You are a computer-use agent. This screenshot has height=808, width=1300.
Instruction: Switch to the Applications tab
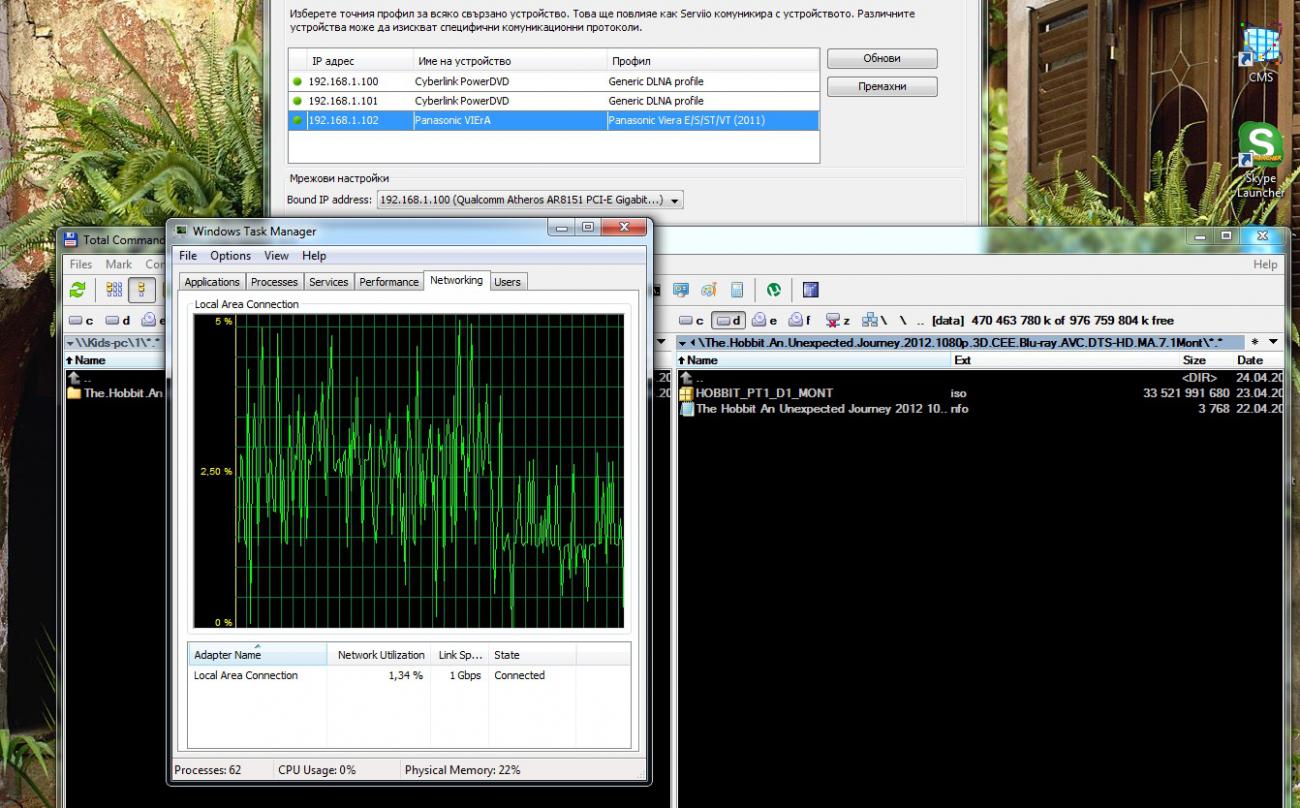(212, 282)
